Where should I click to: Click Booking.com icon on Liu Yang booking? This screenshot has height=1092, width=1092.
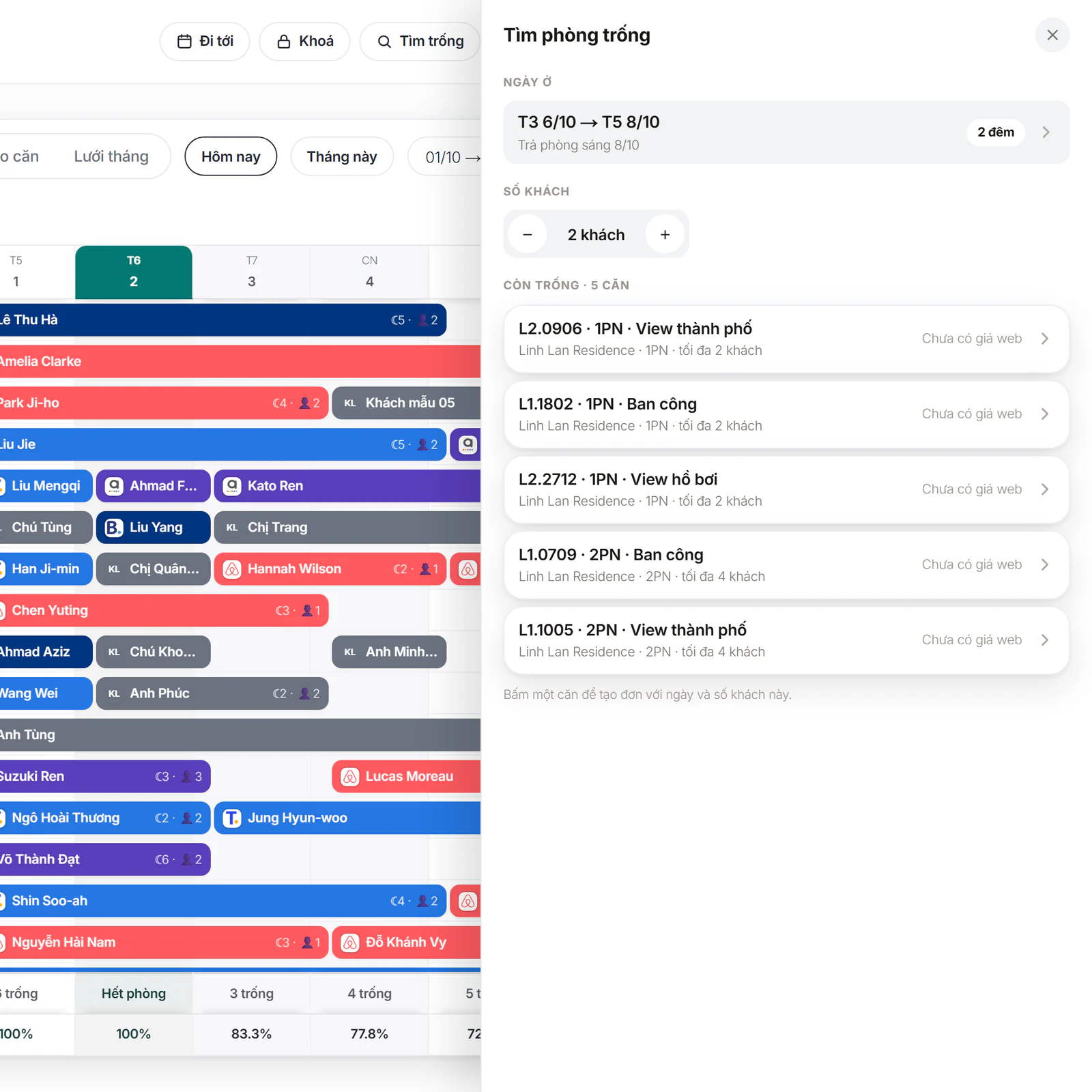(114, 528)
